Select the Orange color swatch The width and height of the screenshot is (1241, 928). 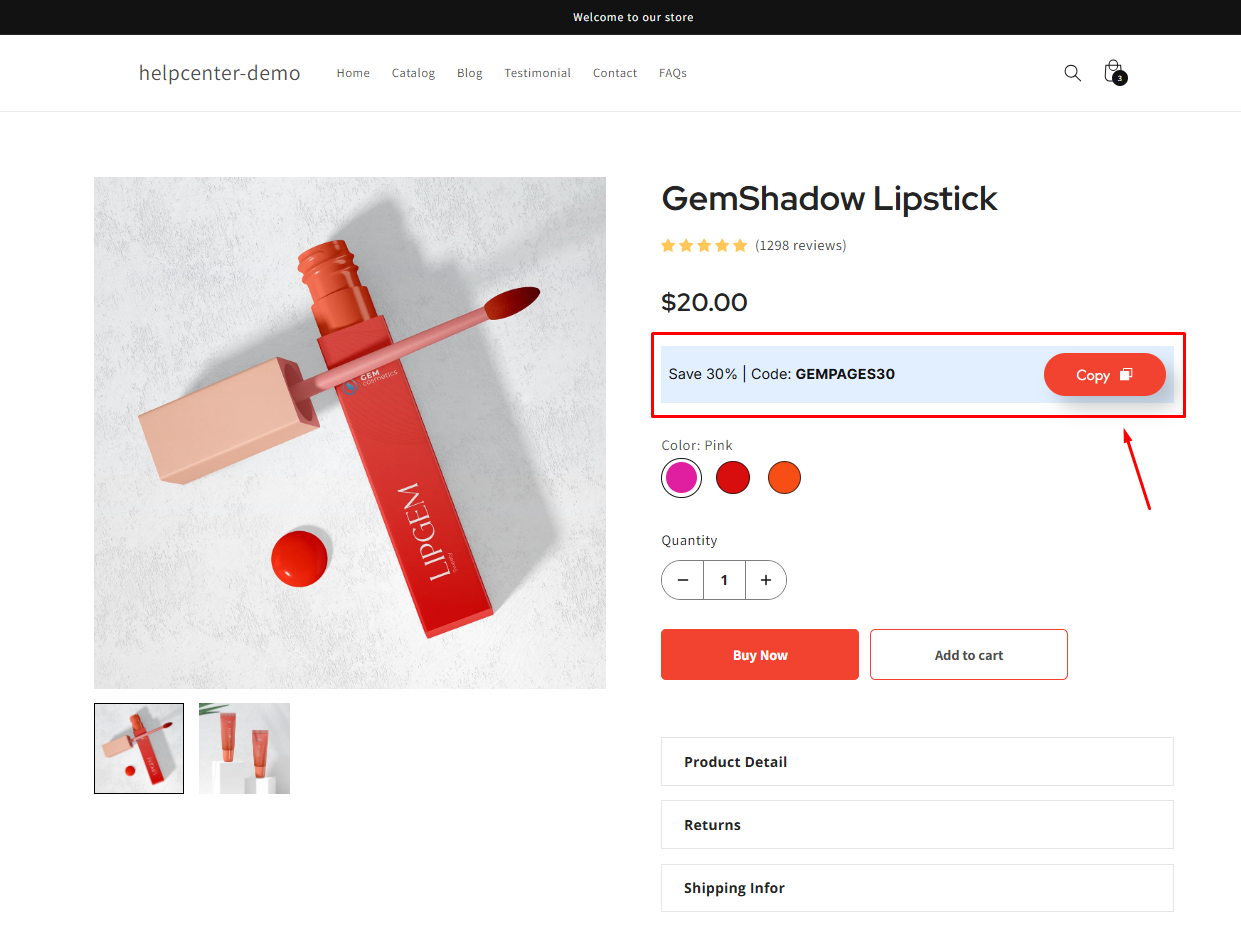pyautogui.click(x=784, y=477)
